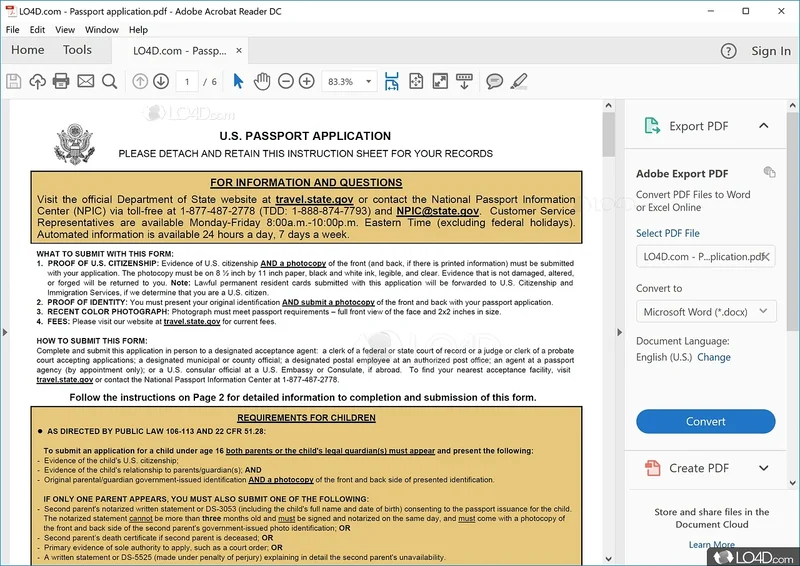Zoom in with plus icon
Viewport: 800px width, 566px height.
pyautogui.click(x=307, y=81)
